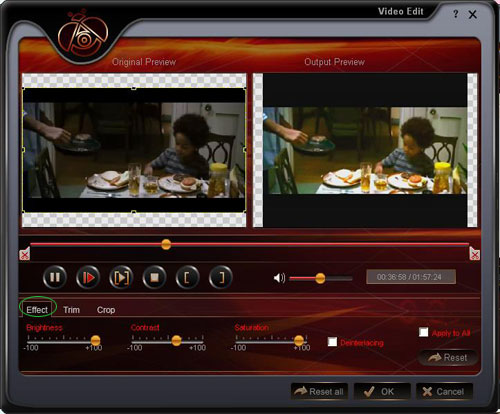Viewport: 500px width, 414px height.
Task: Click the Output Preview heading
Action: pos(334,62)
